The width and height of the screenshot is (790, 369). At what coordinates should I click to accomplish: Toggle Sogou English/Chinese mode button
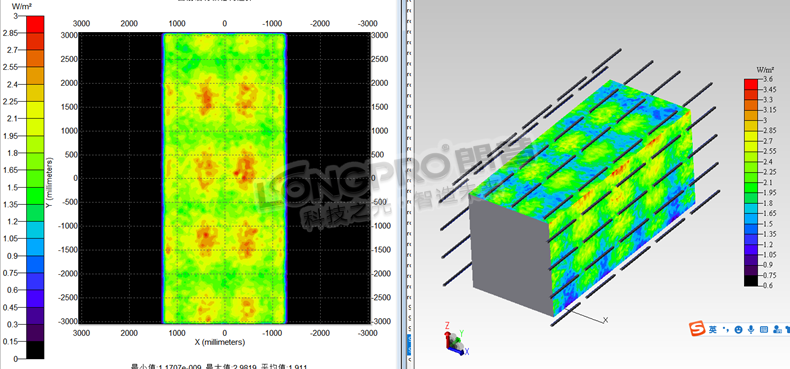point(712,330)
